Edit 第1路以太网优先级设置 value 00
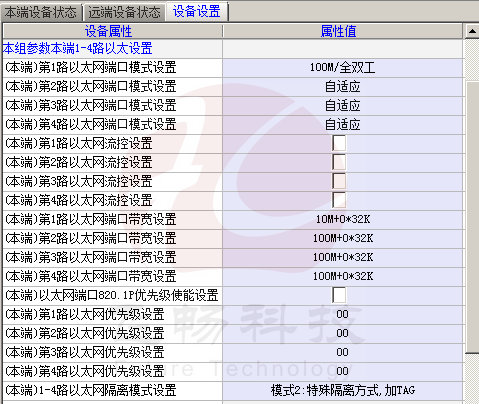Viewport: 479px width, 404px height. coord(343,314)
